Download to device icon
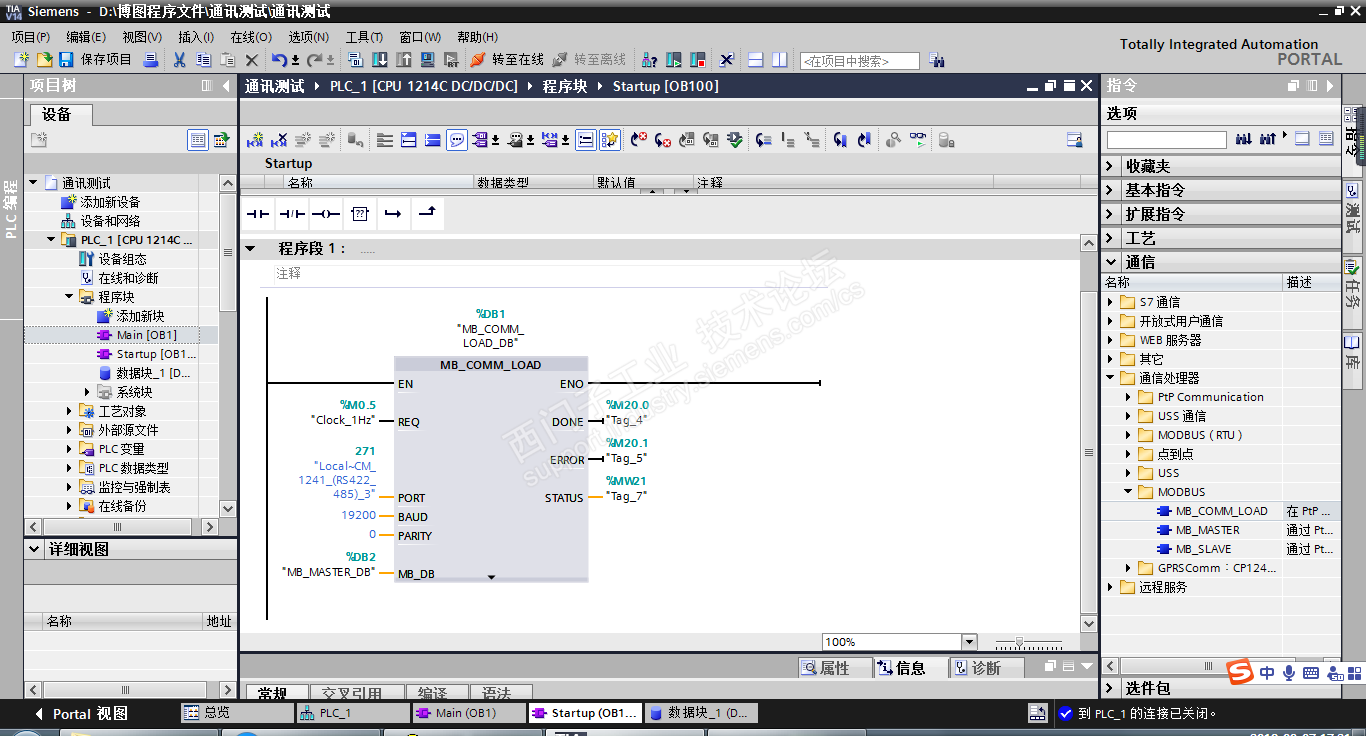The height and width of the screenshot is (736, 1366). pos(381,60)
